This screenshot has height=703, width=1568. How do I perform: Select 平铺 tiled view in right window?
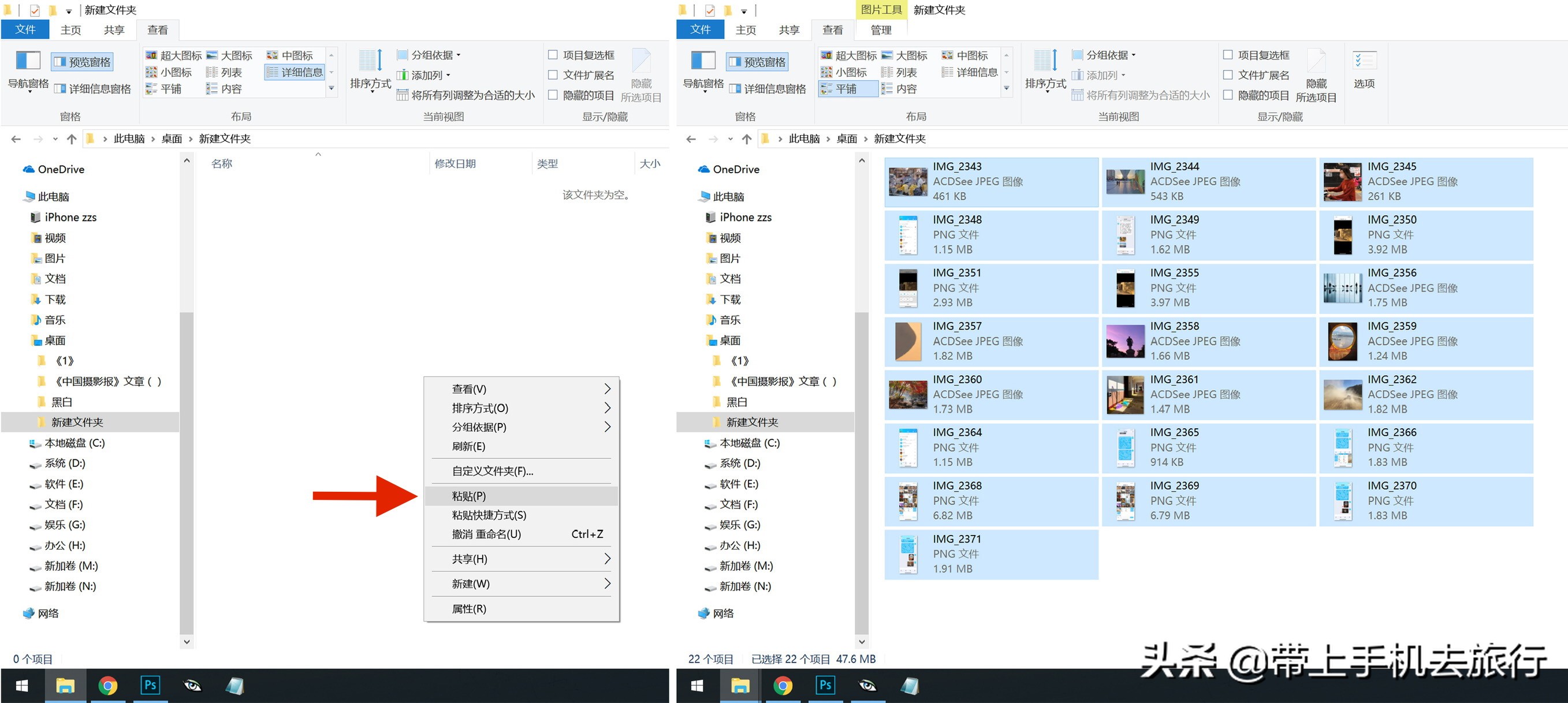coord(847,89)
